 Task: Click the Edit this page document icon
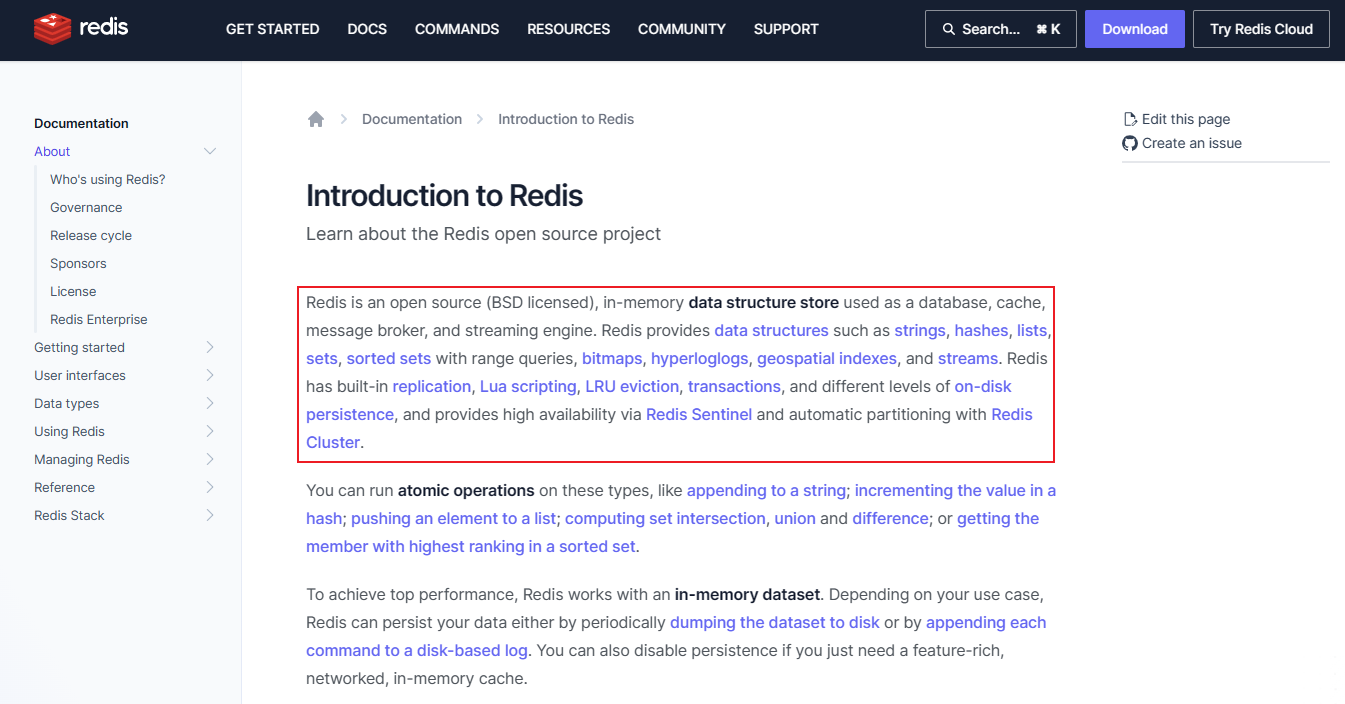(1130, 119)
